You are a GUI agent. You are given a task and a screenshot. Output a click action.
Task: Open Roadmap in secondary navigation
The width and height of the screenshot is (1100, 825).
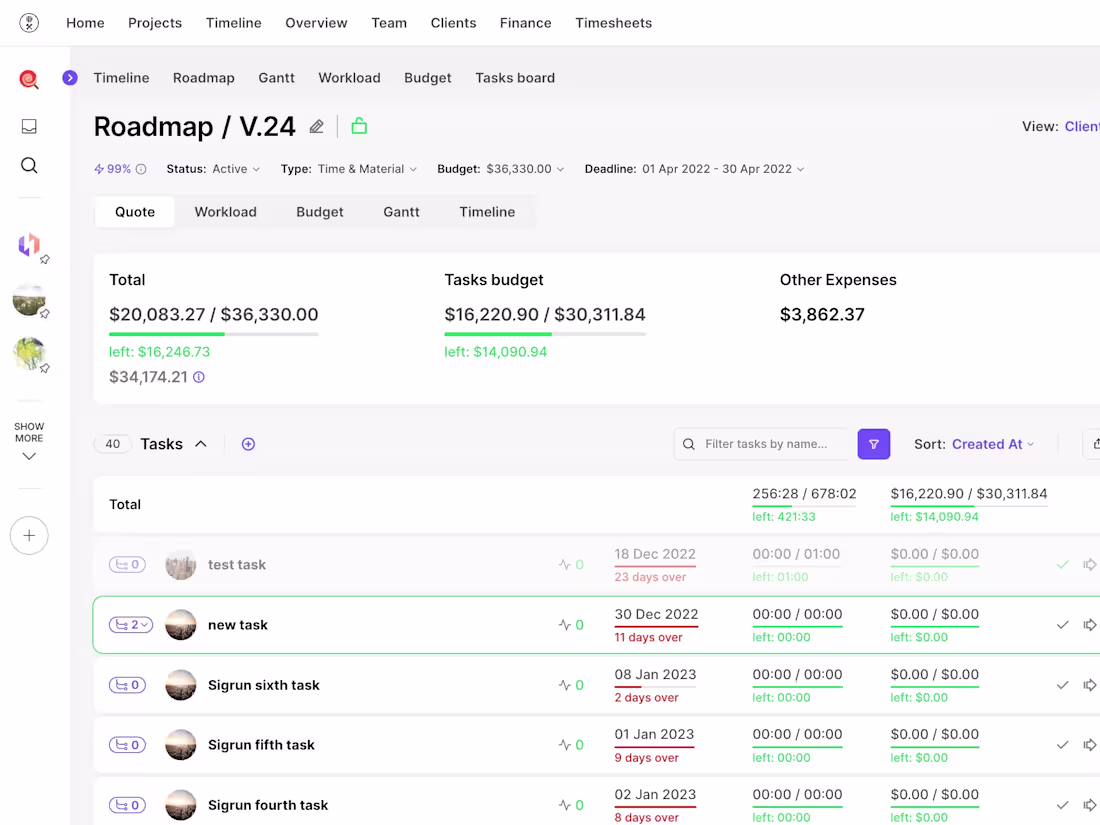tap(203, 78)
